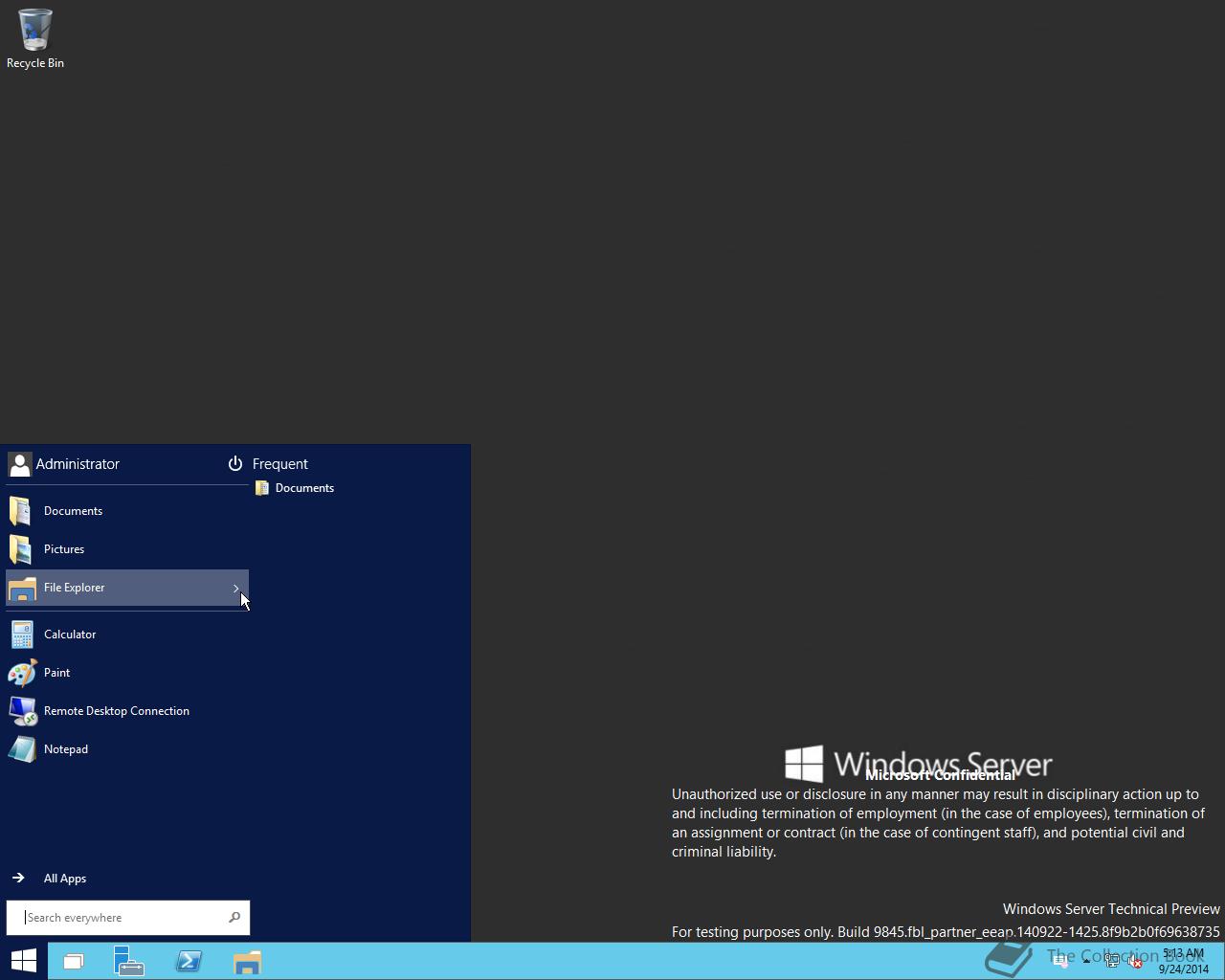Open Pictures from the Start menu

tap(126, 549)
